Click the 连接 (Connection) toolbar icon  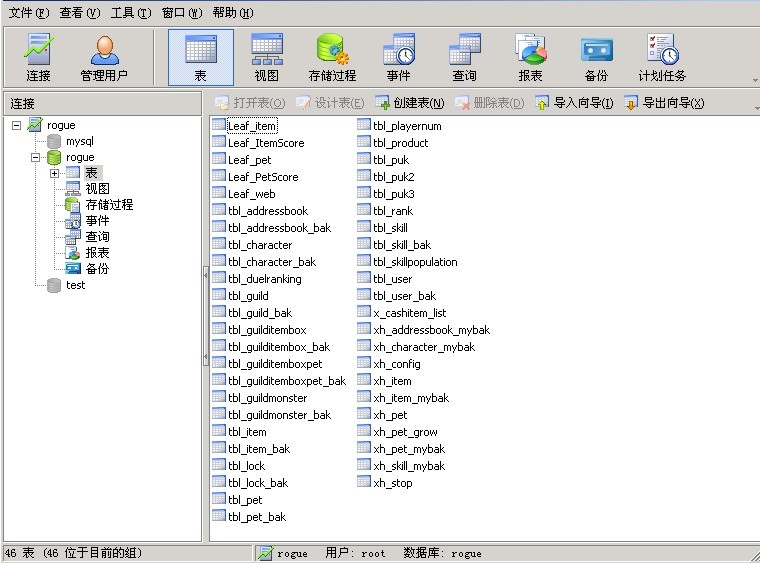[38, 58]
